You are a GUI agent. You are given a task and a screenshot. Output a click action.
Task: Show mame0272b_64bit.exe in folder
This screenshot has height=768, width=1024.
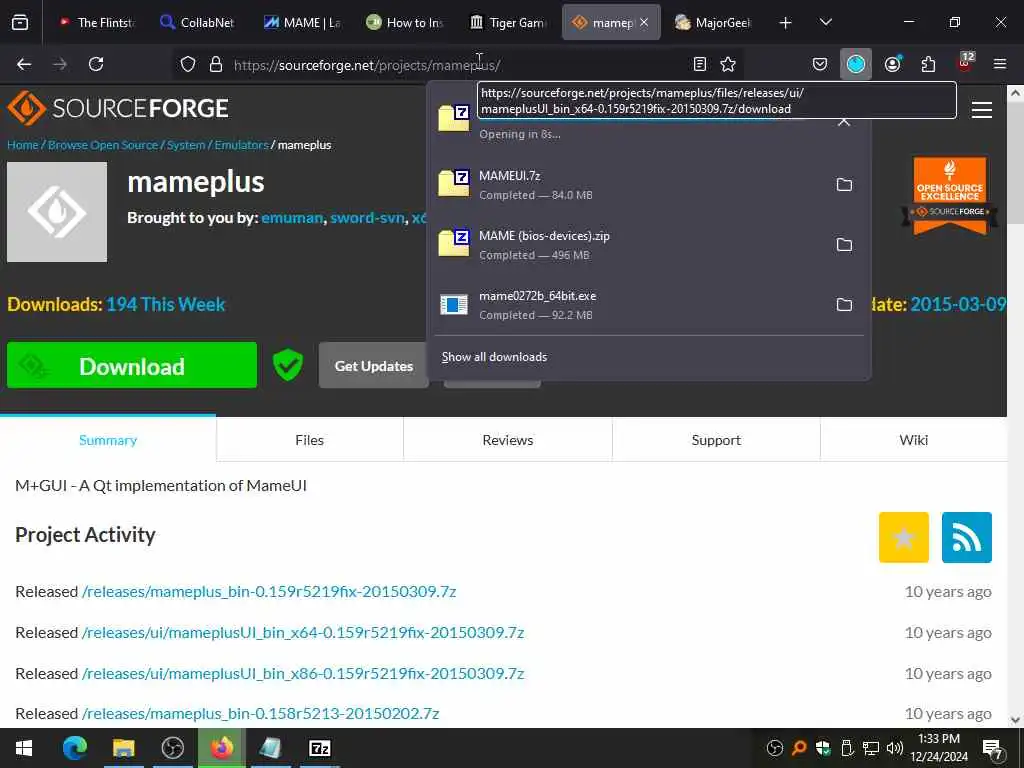[x=844, y=305]
